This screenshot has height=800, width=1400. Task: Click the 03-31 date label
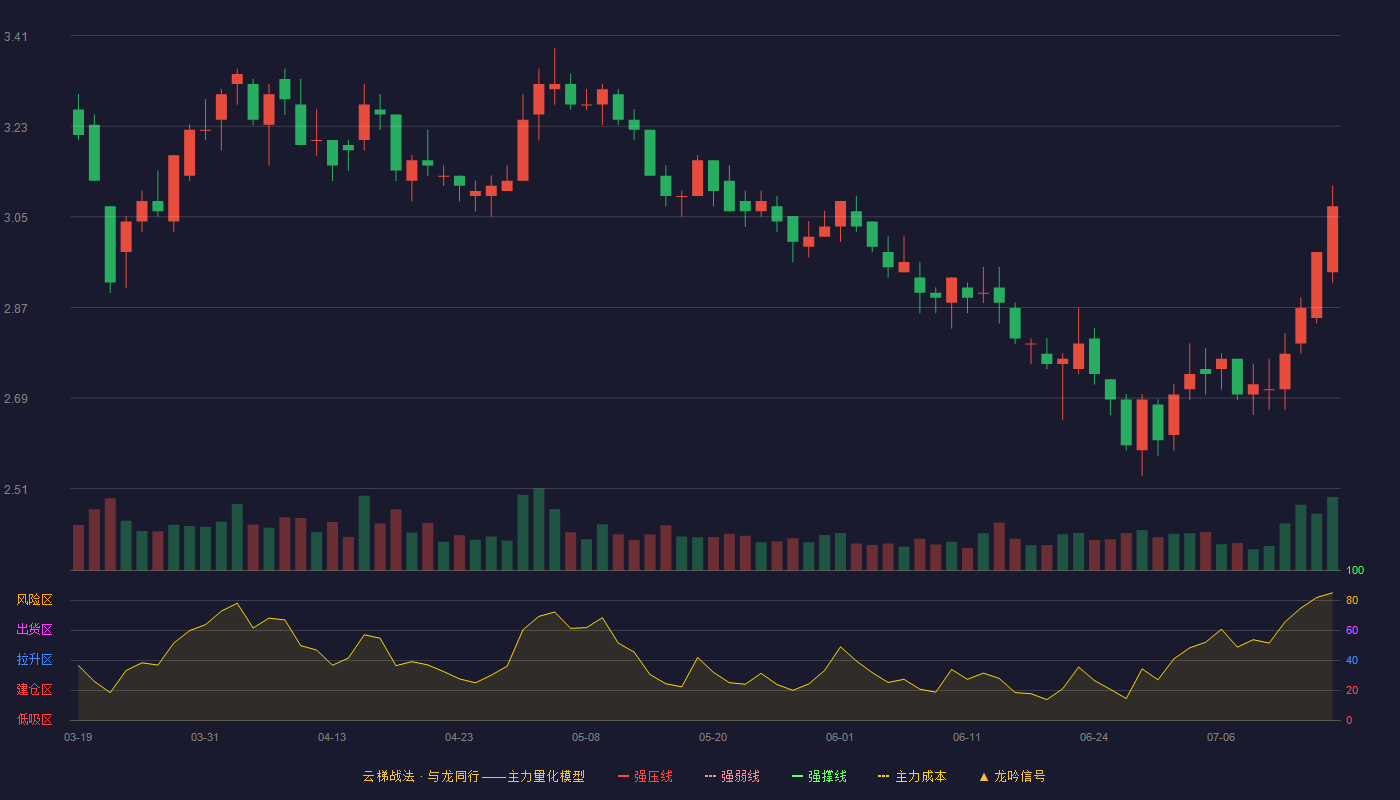205,737
